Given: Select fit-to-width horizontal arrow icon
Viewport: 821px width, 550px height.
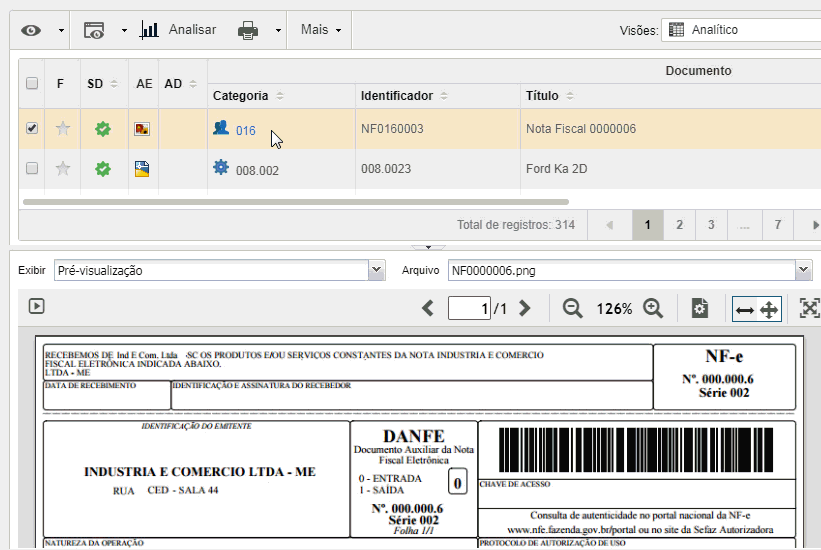Looking at the screenshot, I should click(x=745, y=310).
